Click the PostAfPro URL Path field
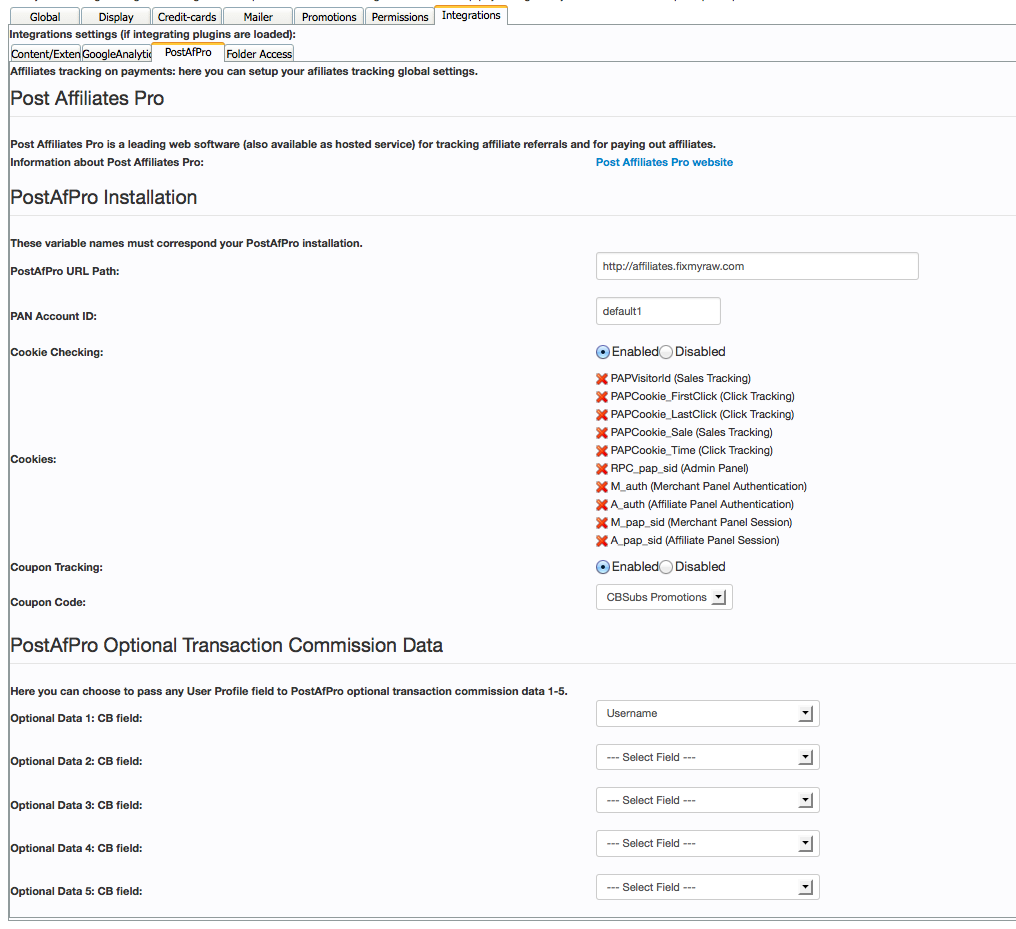 (757, 266)
